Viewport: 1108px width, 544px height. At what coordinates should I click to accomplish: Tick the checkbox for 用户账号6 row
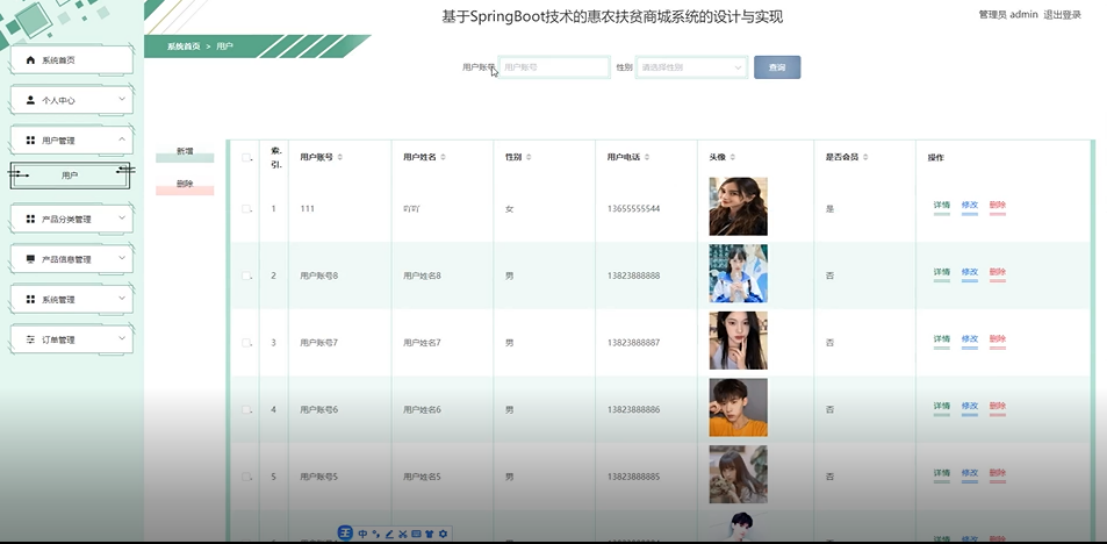click(246, 410)
